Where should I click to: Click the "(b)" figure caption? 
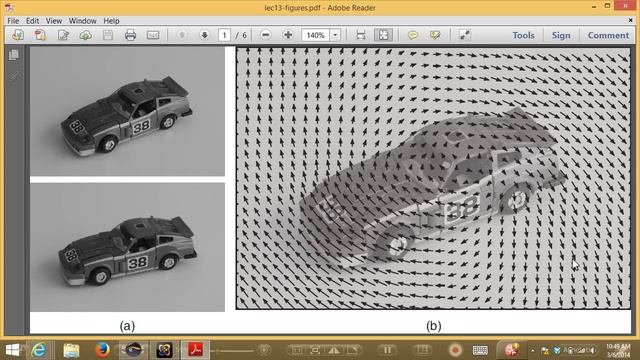433,326
